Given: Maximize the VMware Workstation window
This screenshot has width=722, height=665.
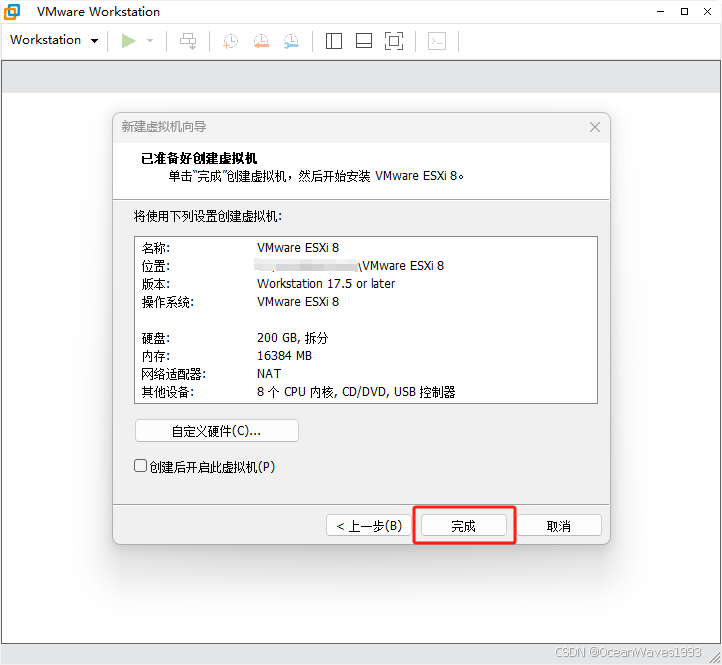Looking at the screenshot, I should pos(684,12).
